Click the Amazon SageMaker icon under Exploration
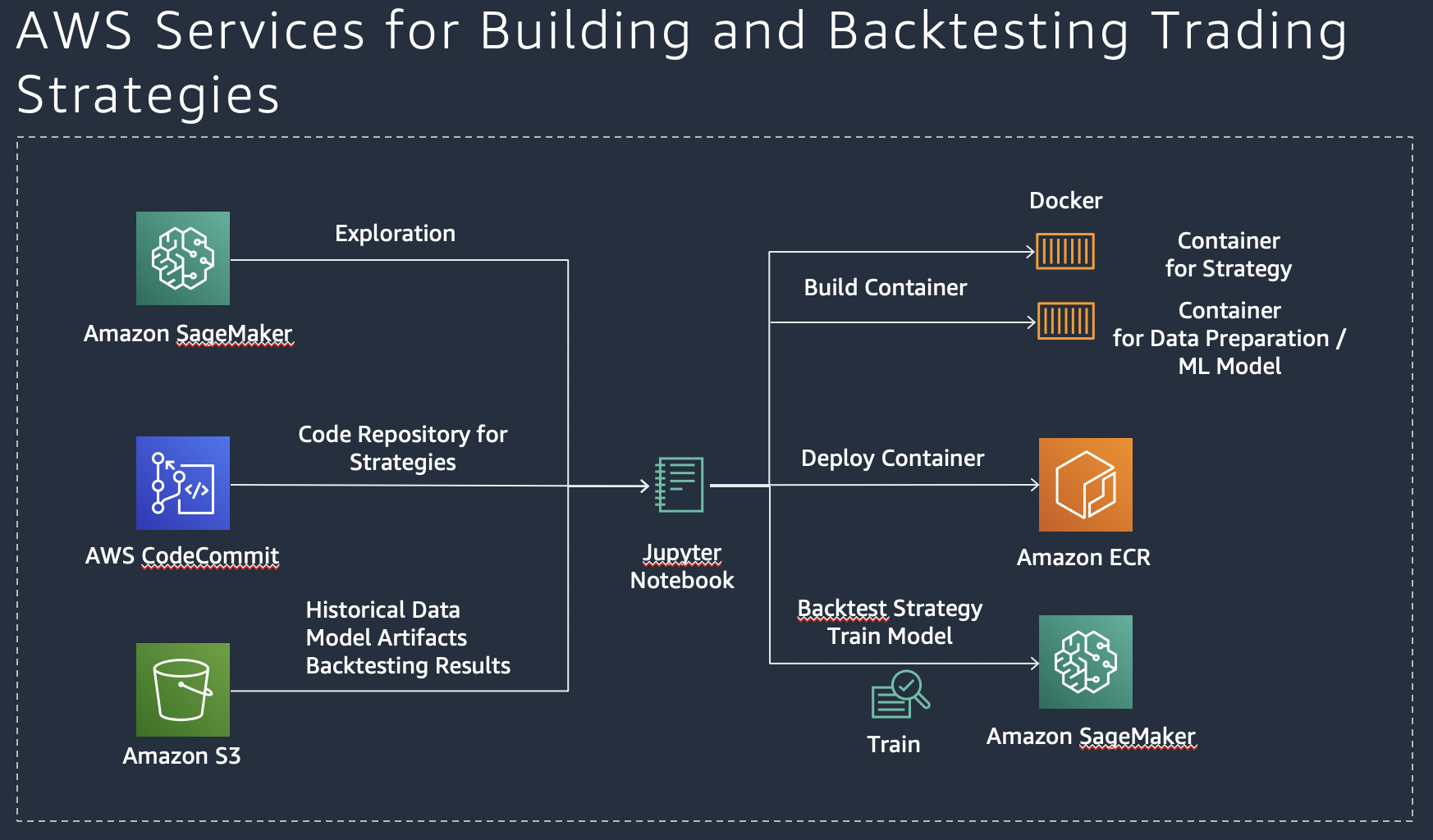 click(x=183, y=258)
